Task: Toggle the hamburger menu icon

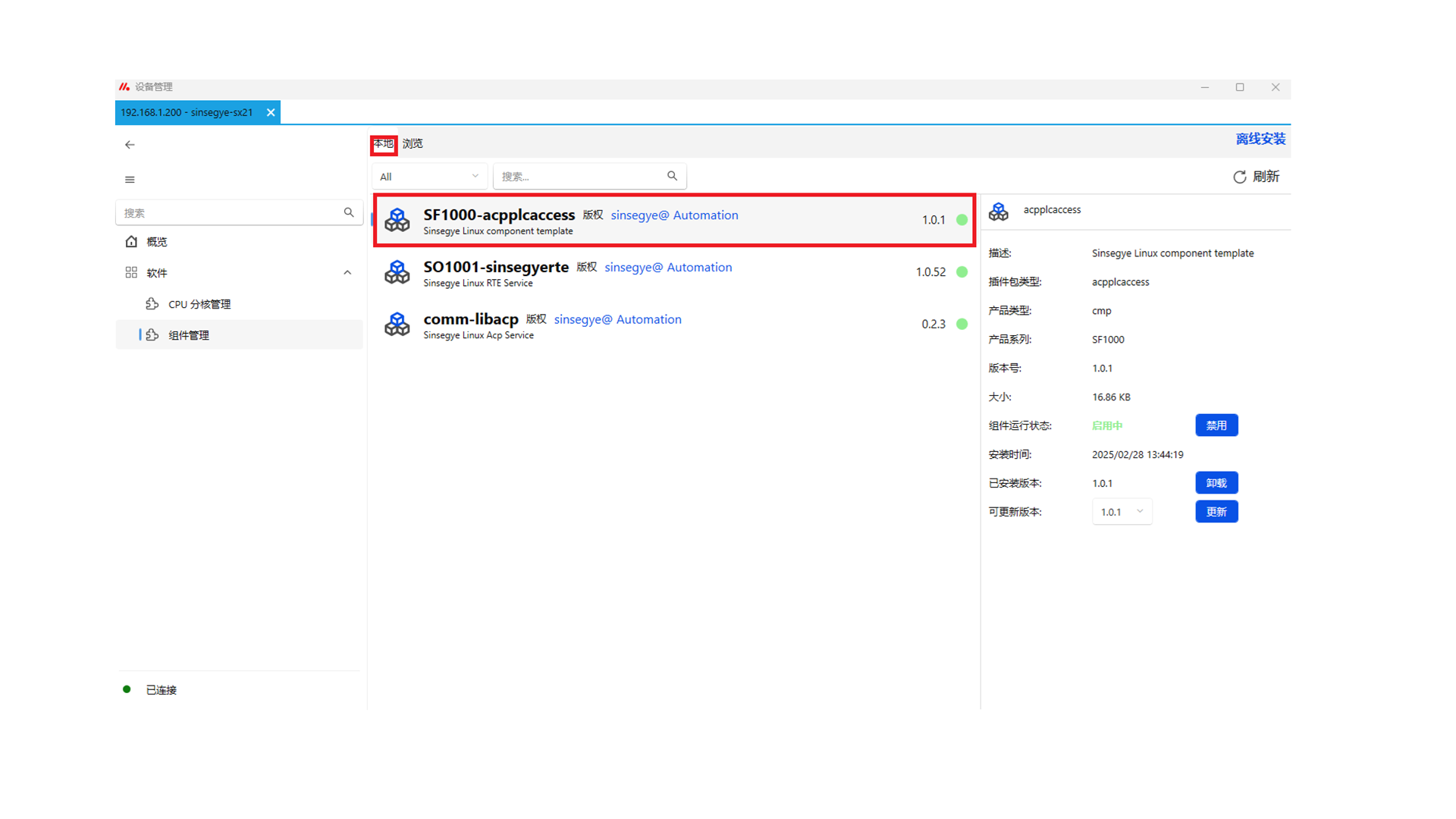Action: pyautogui.click(x=130, y=180)
